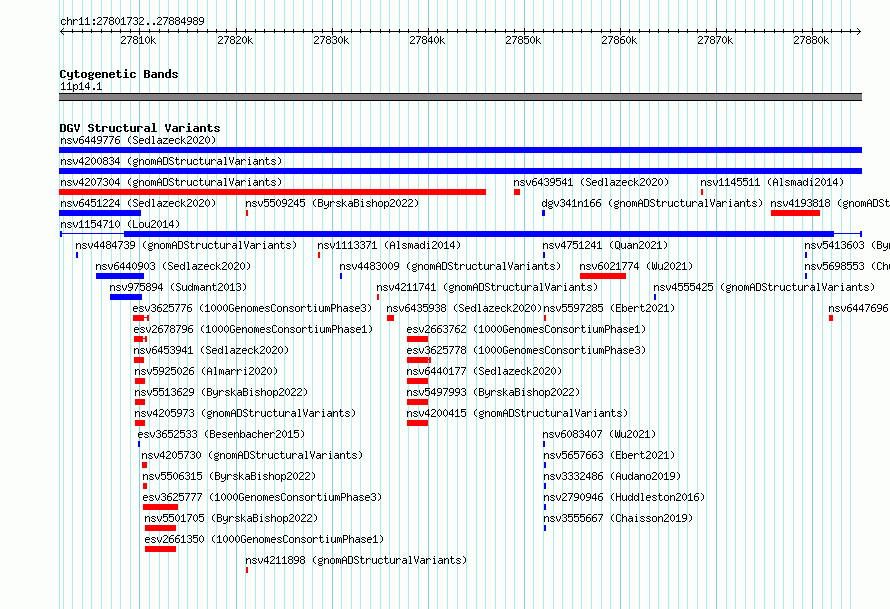Click the nsv2790946 (Huddleston2016) label
The image size is (890, 609).
624,497
